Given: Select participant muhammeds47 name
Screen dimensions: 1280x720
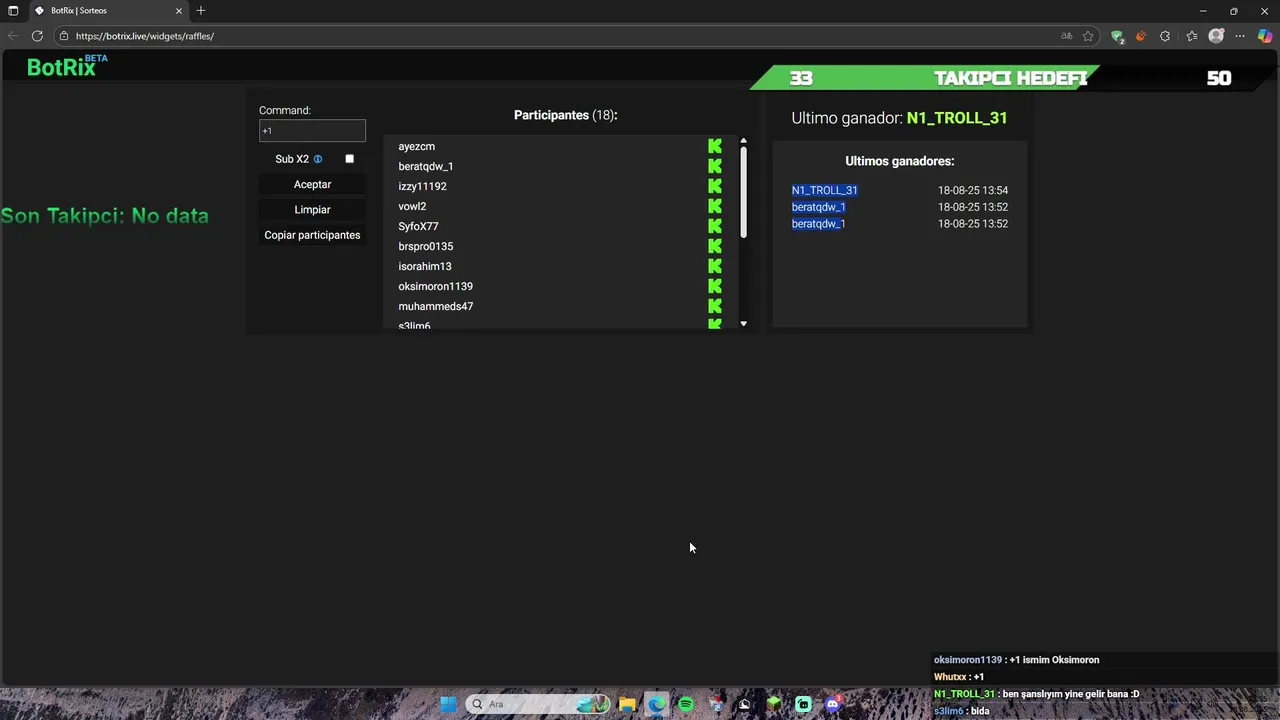Looking at the screenshot, I should click(435, 306).
